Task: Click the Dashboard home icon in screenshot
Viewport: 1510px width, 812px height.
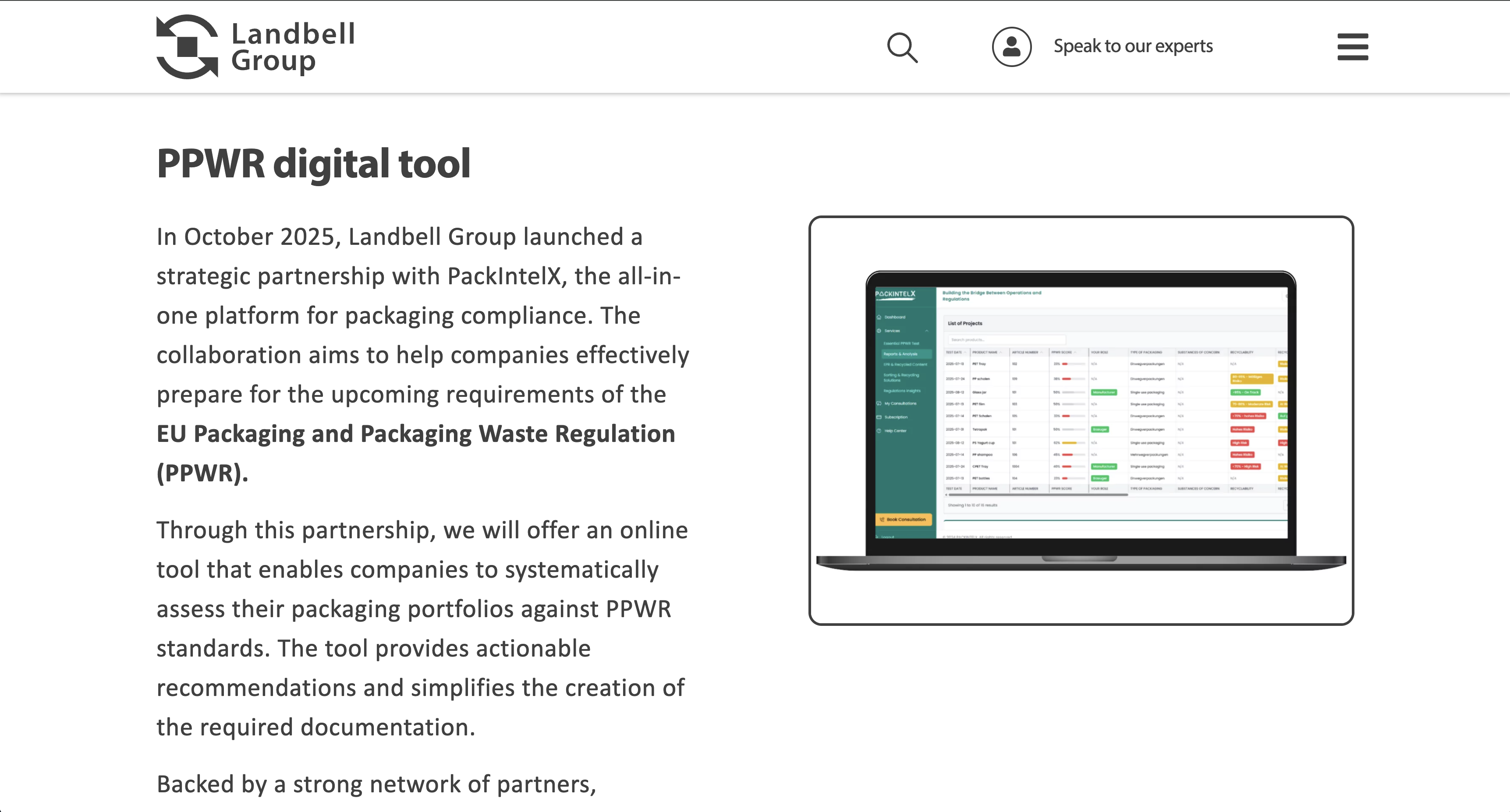Action: coord(879,317)
